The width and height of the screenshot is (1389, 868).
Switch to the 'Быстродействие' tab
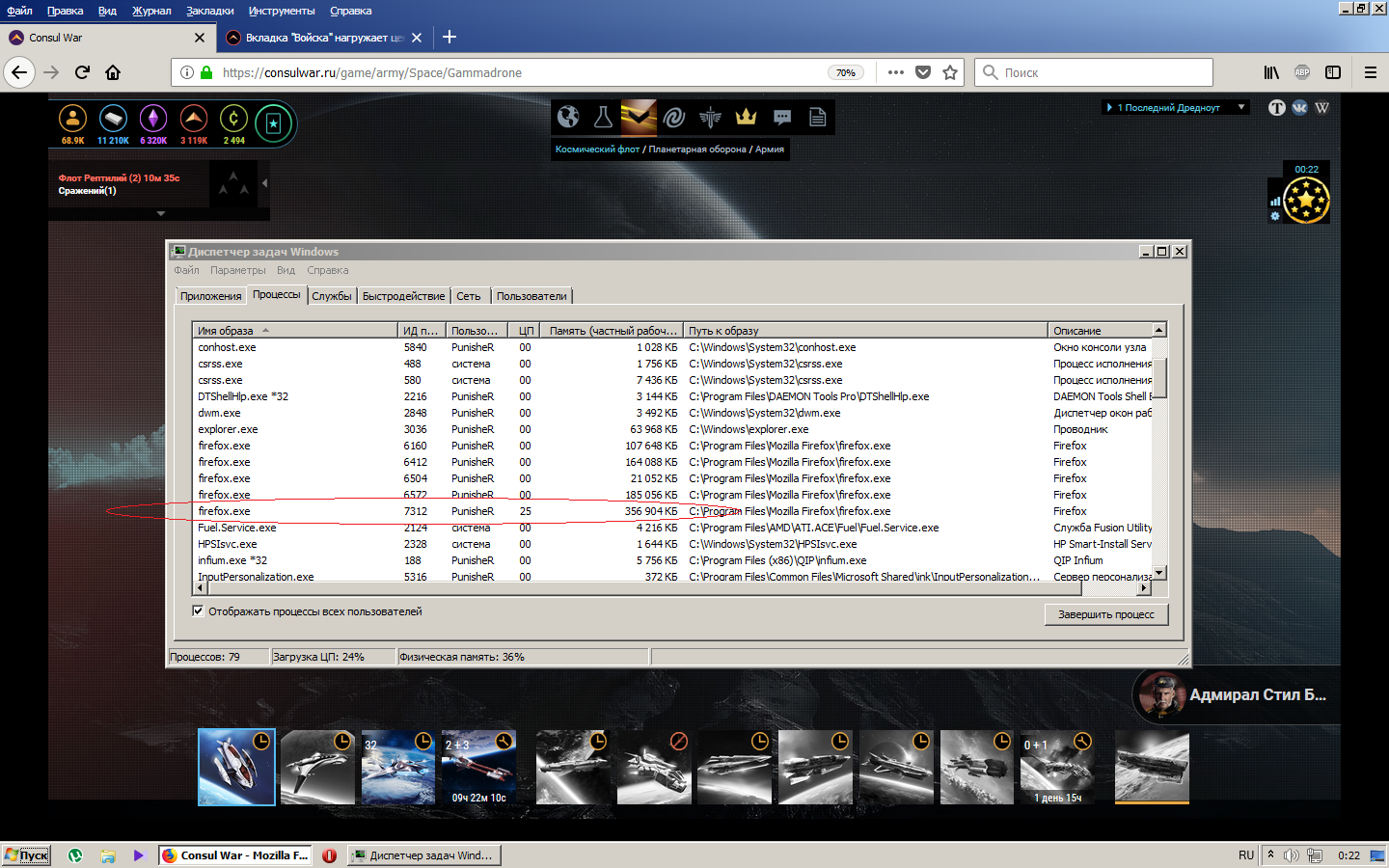coord(403,296)
